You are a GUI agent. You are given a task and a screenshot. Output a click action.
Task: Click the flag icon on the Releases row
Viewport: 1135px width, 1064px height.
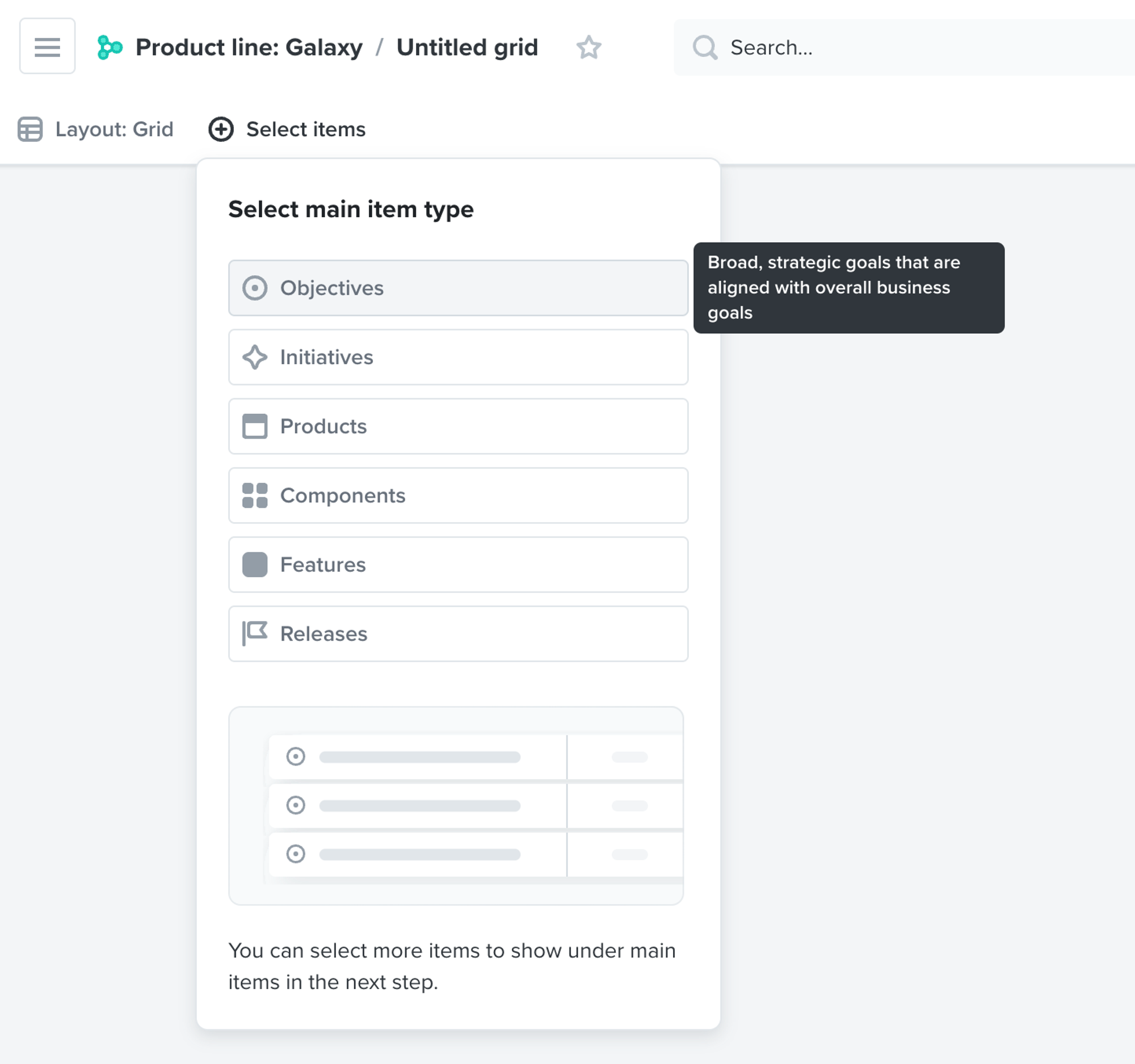[x=255, y=634]
